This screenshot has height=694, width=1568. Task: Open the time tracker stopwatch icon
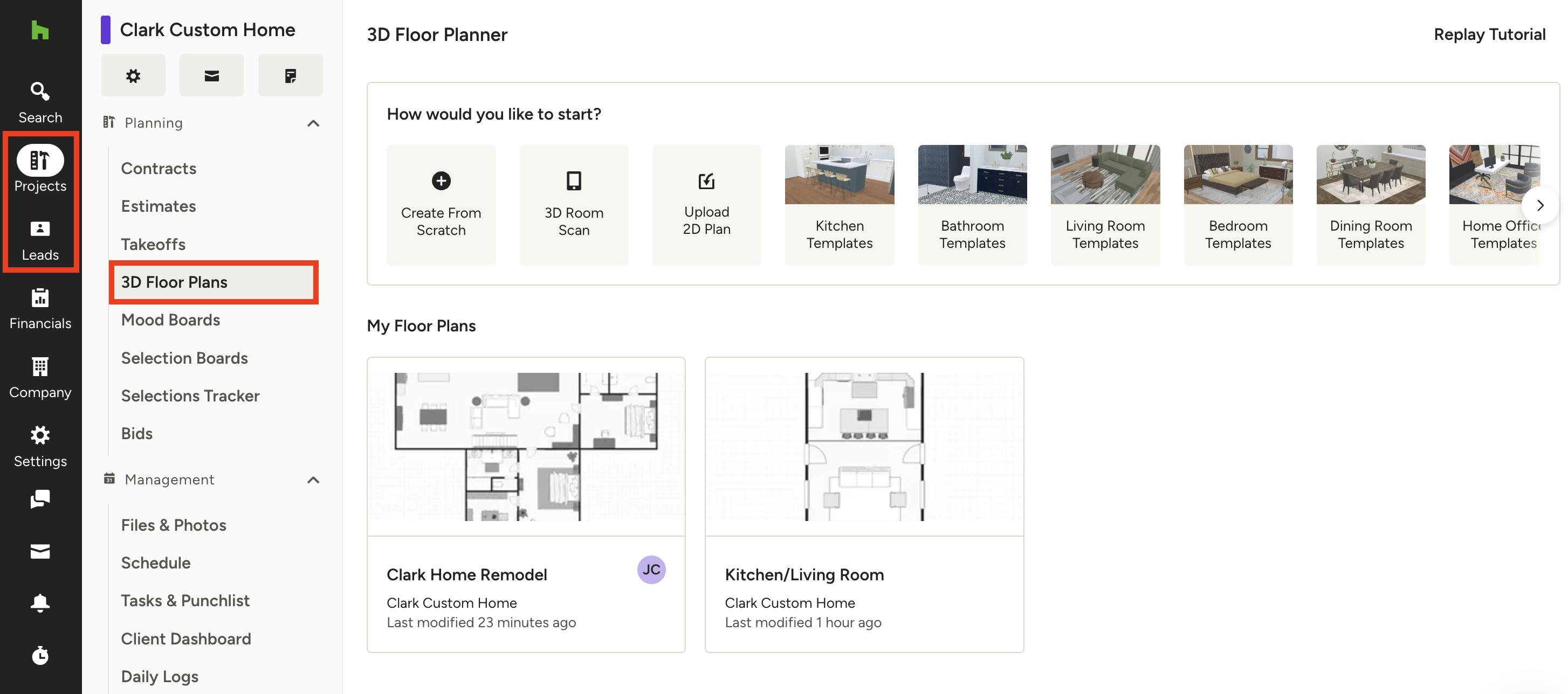point(40,655)
